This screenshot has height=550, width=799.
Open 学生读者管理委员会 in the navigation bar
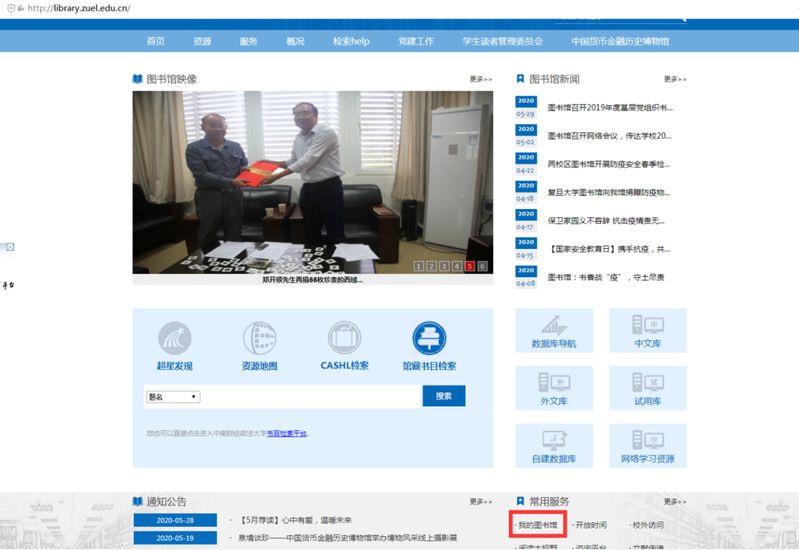[x=502, y=41]
